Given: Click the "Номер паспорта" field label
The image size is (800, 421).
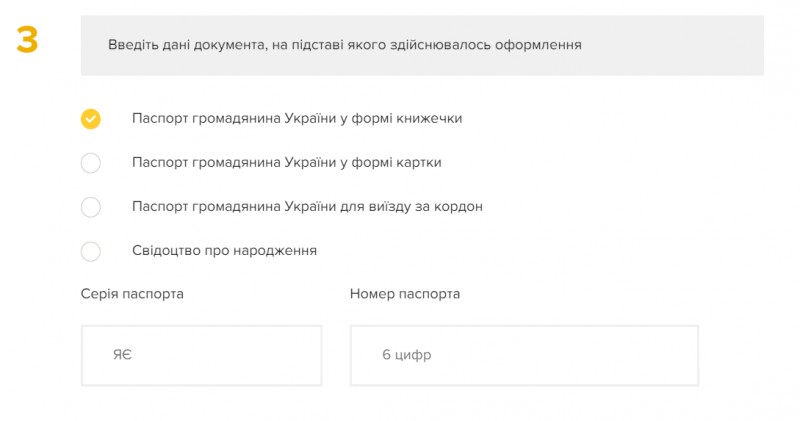Looking at the screenshot, I should [405, 294].
